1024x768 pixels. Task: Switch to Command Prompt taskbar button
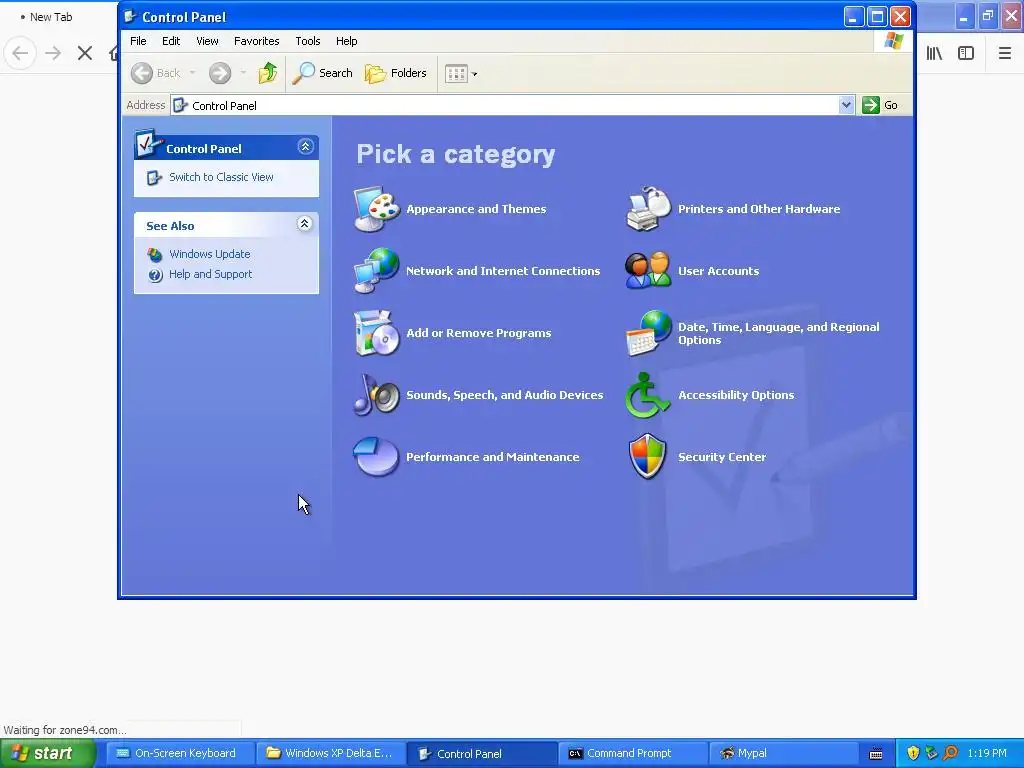pyautogui.click(x=633, y=754)
